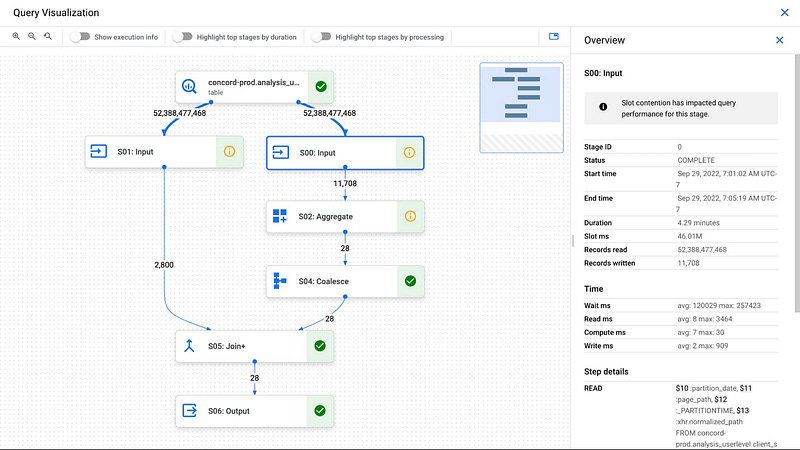Click the S04 Coalesce tree icon
This screenshot has width=800, height=450.
[280, 281]
